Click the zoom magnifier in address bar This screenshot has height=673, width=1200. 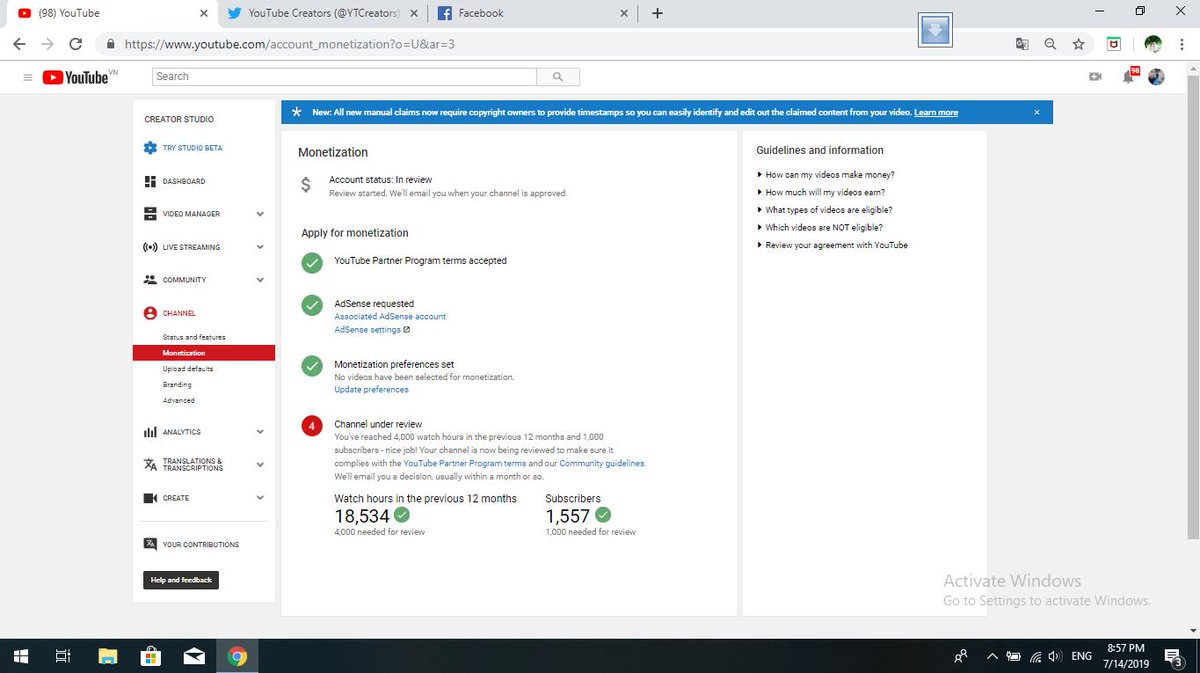pyautogui.click(x=1050, y=44)
